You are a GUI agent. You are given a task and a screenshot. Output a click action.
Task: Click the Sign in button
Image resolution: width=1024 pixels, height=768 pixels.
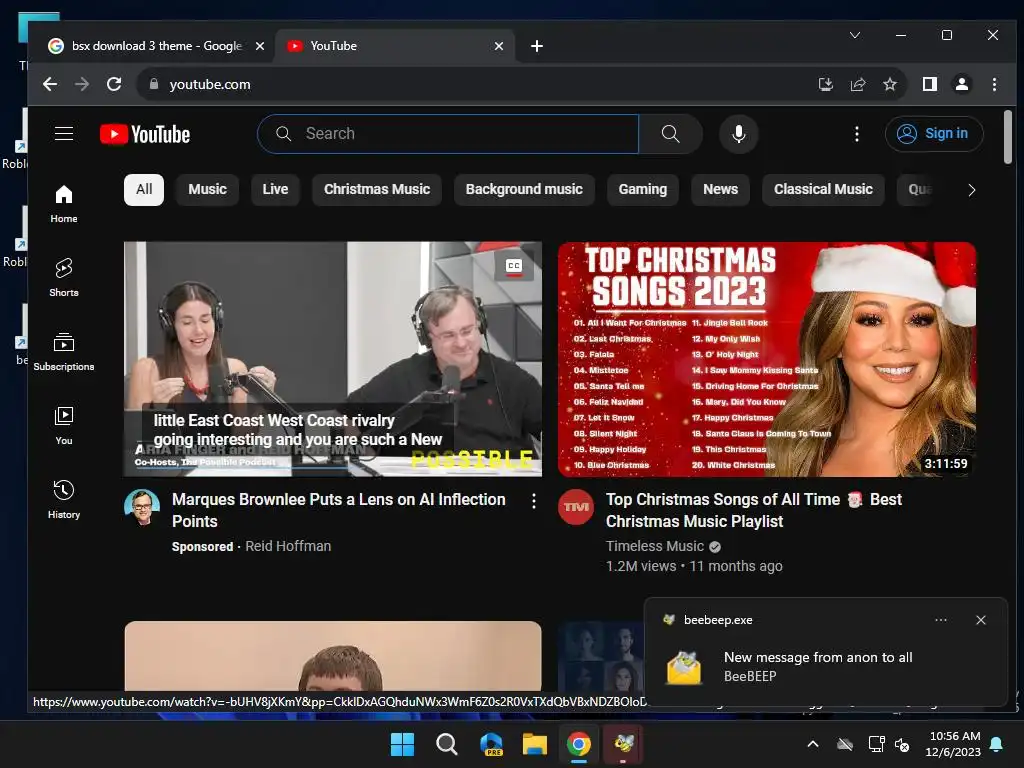tap(934, 134)
